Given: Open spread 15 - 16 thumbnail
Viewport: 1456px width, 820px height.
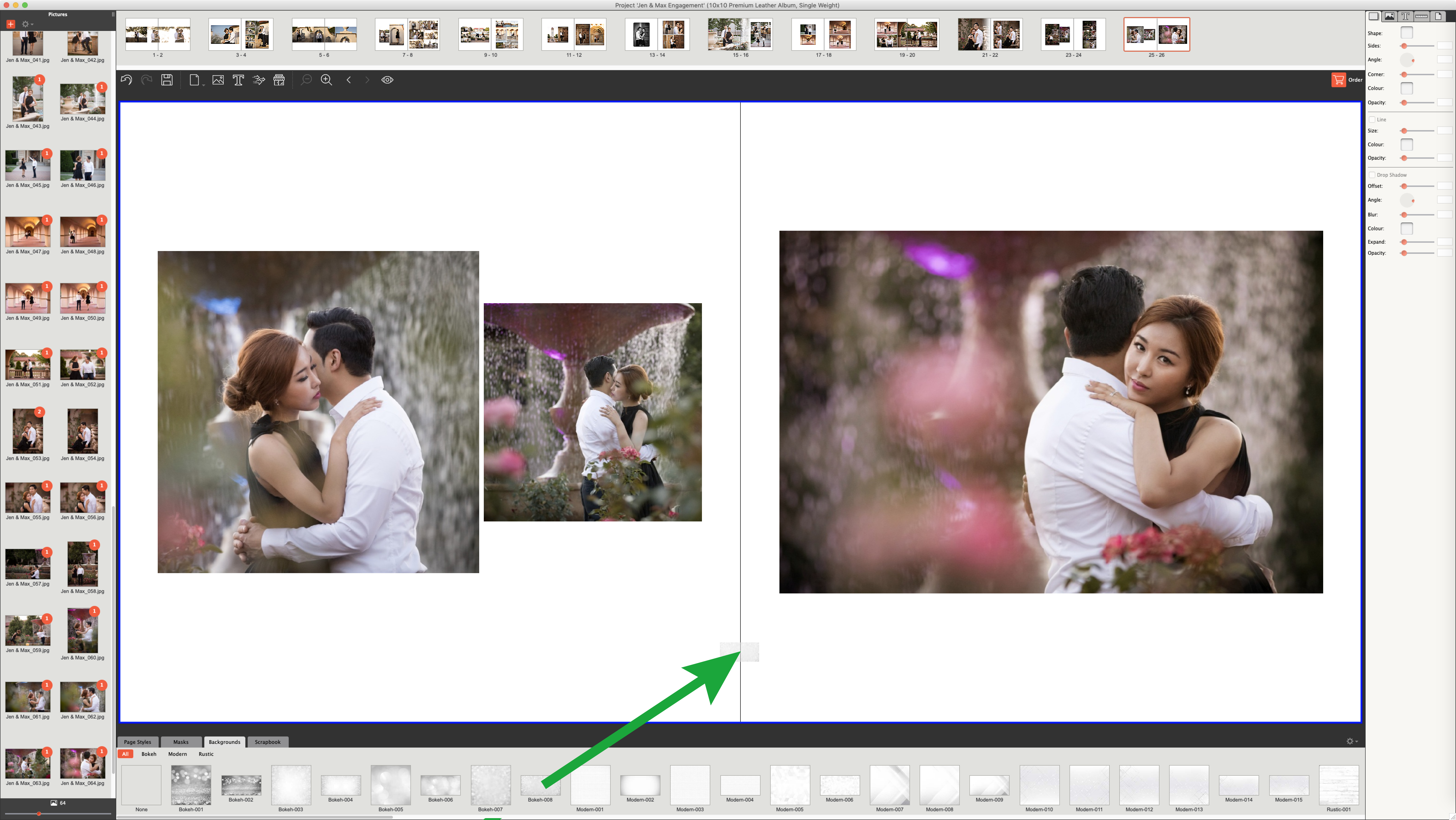Looking at the screenshot, I should point(740,35).
